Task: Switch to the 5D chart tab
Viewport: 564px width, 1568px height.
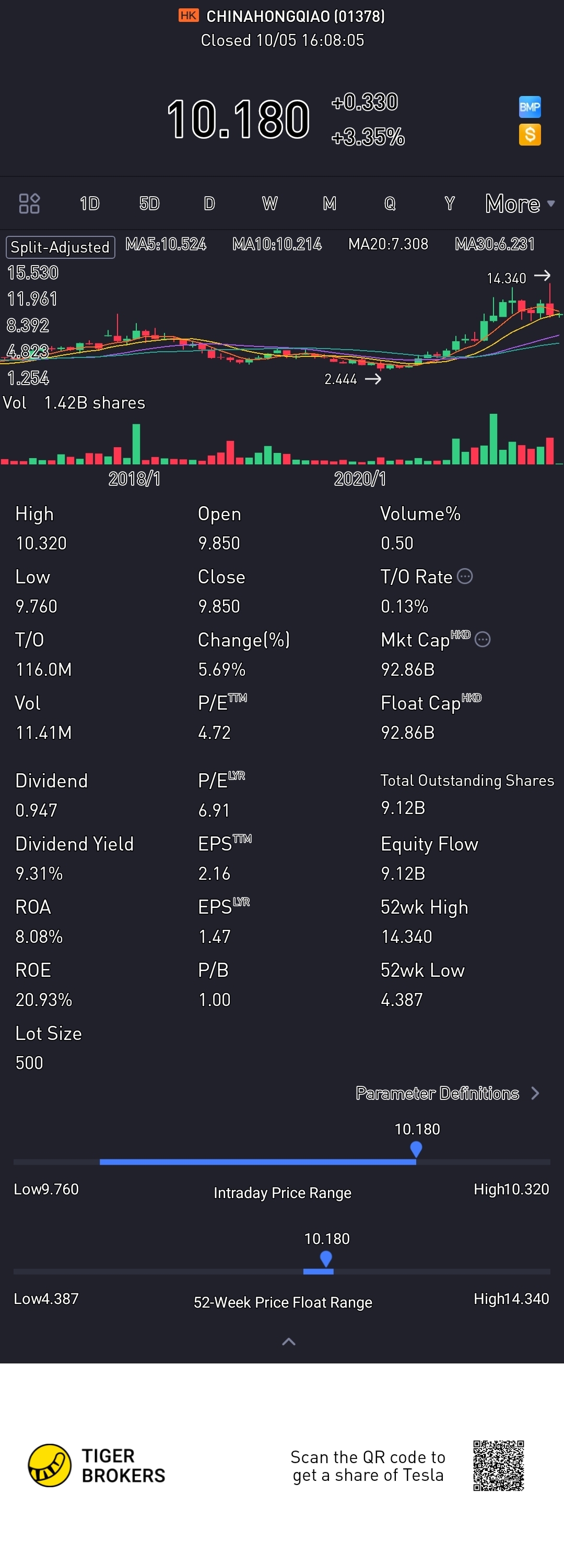Action: (149, 204)
